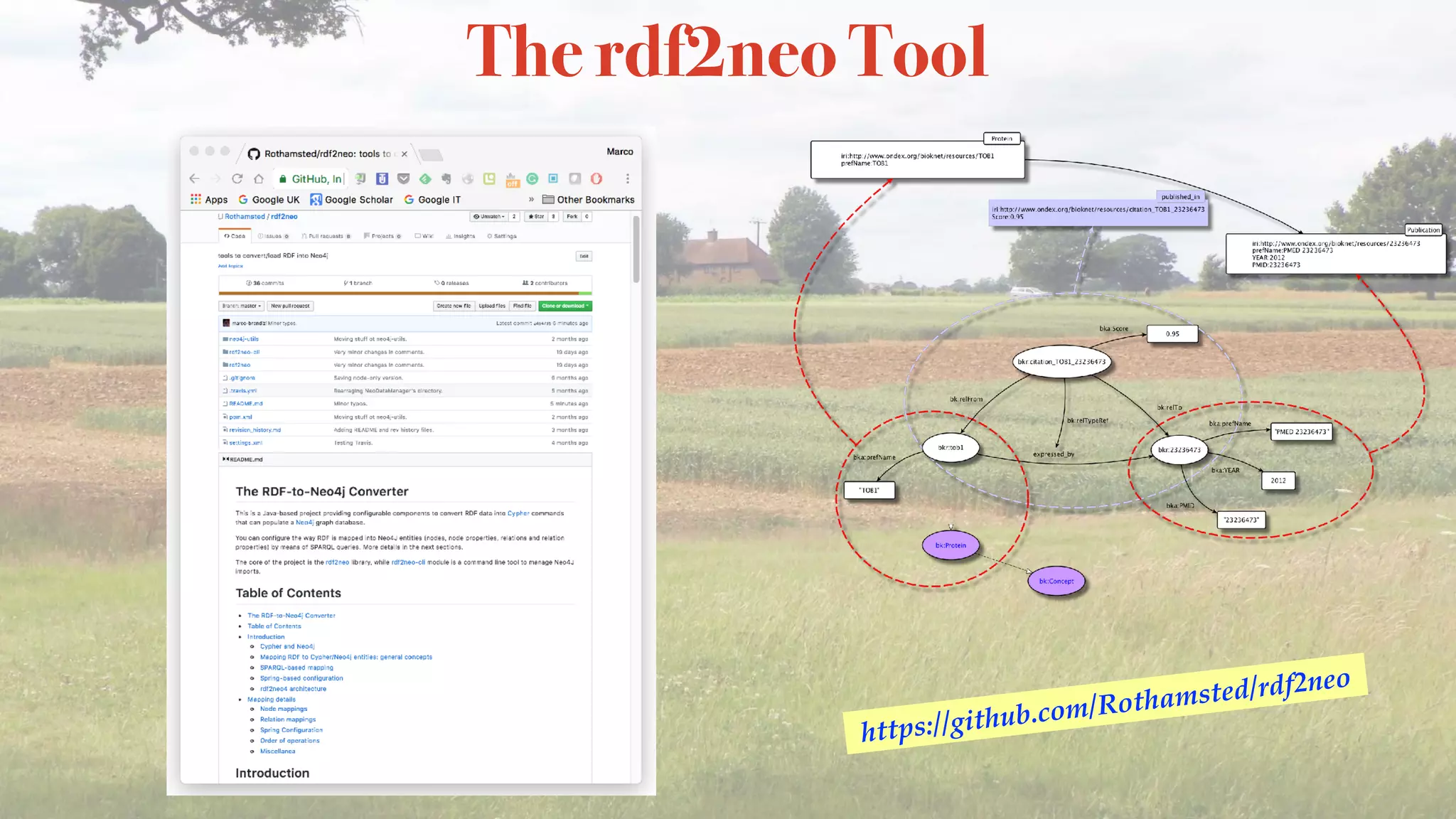Click the orange 'off' extension icon
Image resolution: width=1456 pixels, height=819 pixels.
(x=512, y=180)
